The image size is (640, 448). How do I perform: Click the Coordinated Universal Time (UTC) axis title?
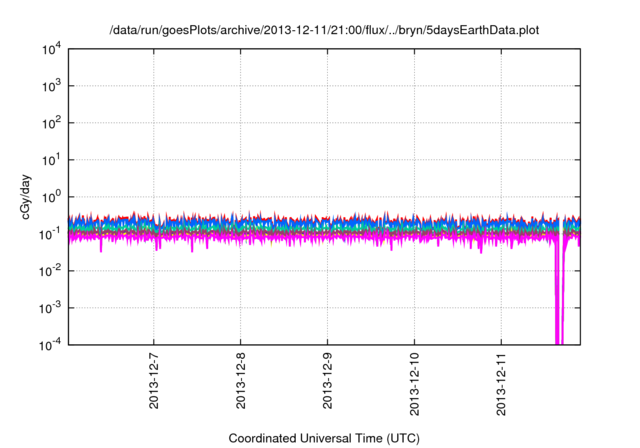[x=324, y=439]
